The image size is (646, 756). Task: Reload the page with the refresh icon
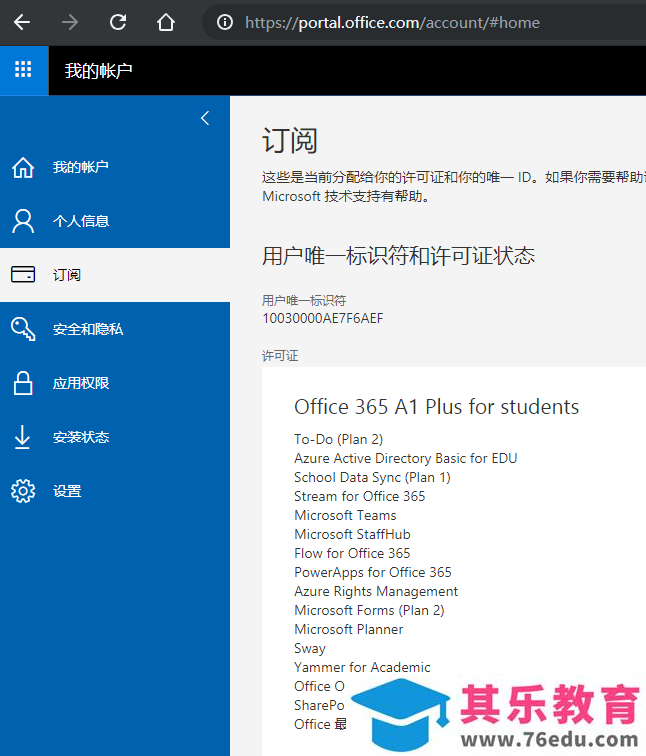(x=118, y=22)
